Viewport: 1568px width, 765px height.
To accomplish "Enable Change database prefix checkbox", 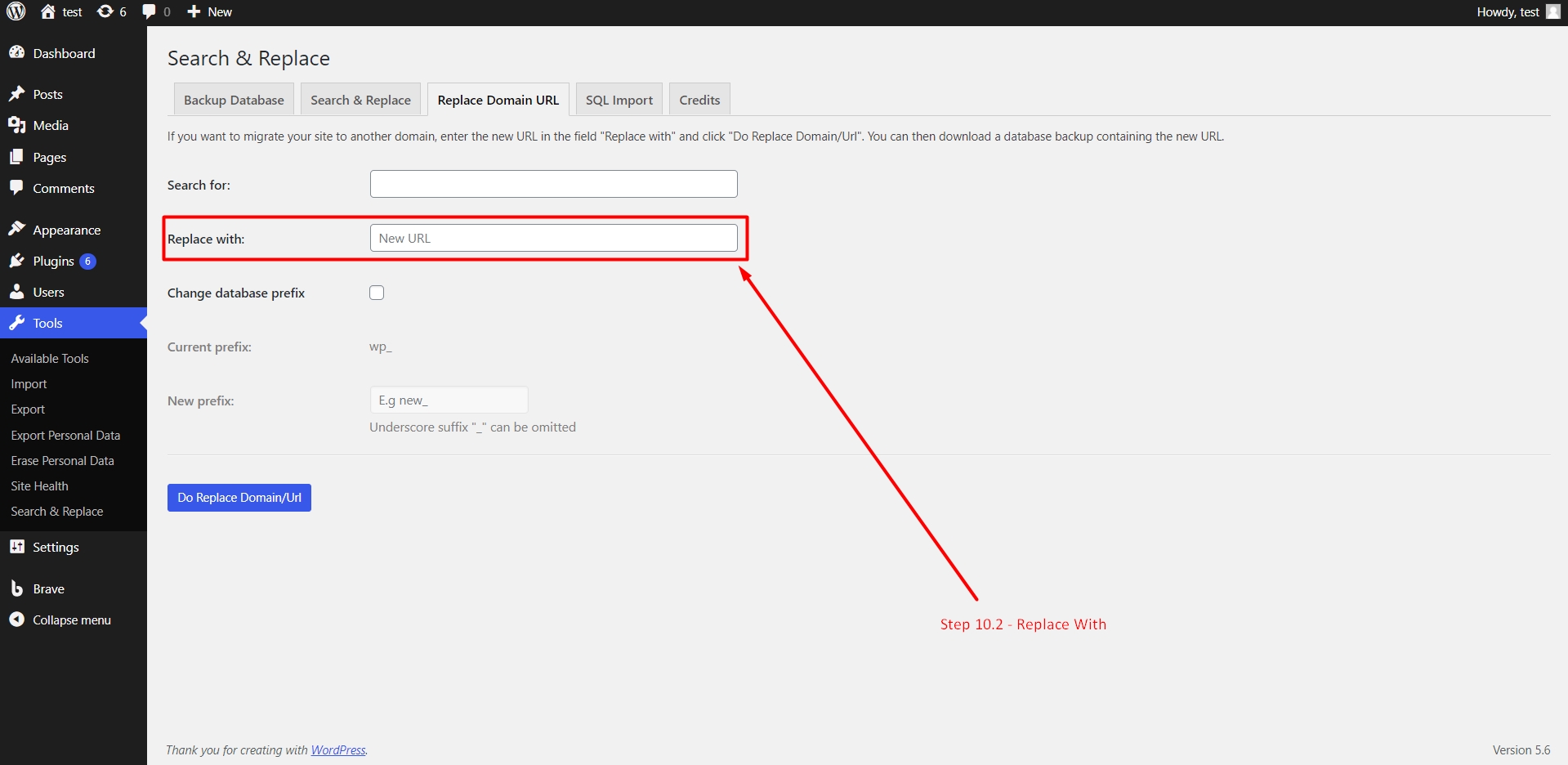I will click(377, 293).
